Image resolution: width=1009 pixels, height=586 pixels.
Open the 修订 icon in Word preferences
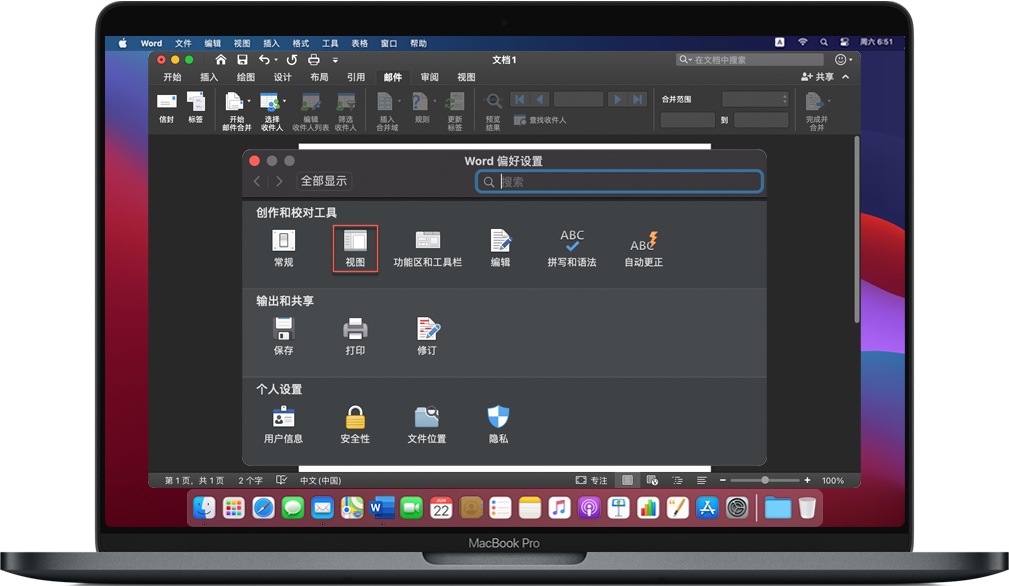point(426,335)
